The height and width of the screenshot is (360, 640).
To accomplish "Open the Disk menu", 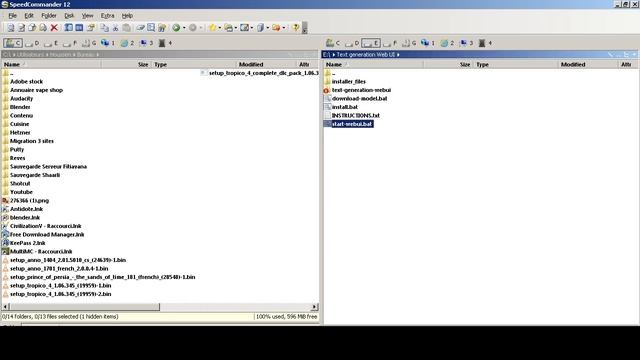I will pos(69,16).
